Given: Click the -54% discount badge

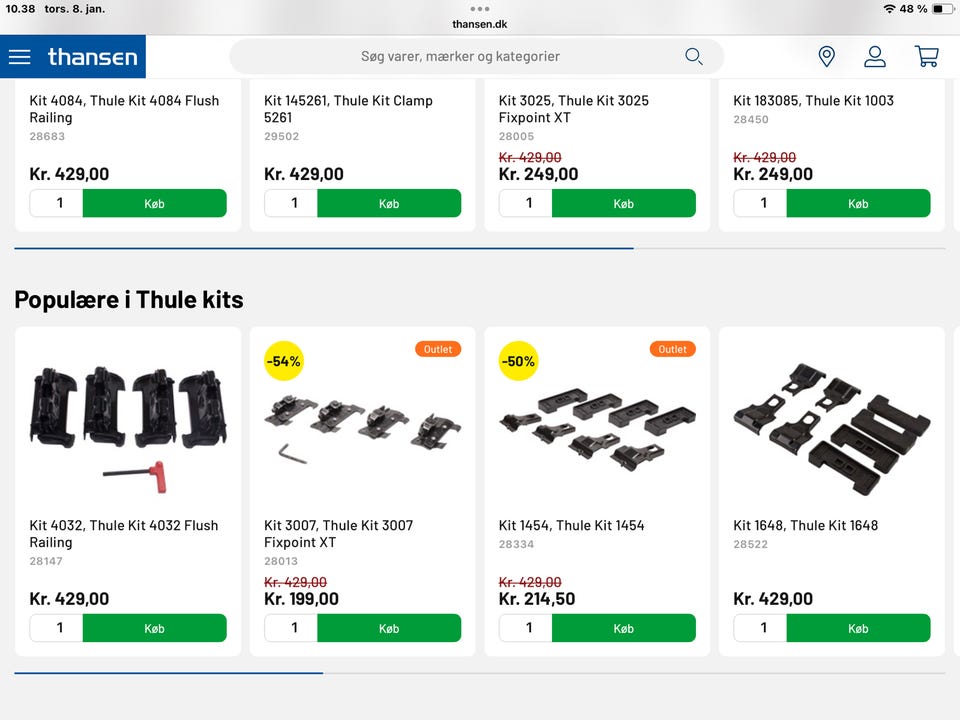Looking at the screenshot, I should pyautogui.click(x=283, y=361).
